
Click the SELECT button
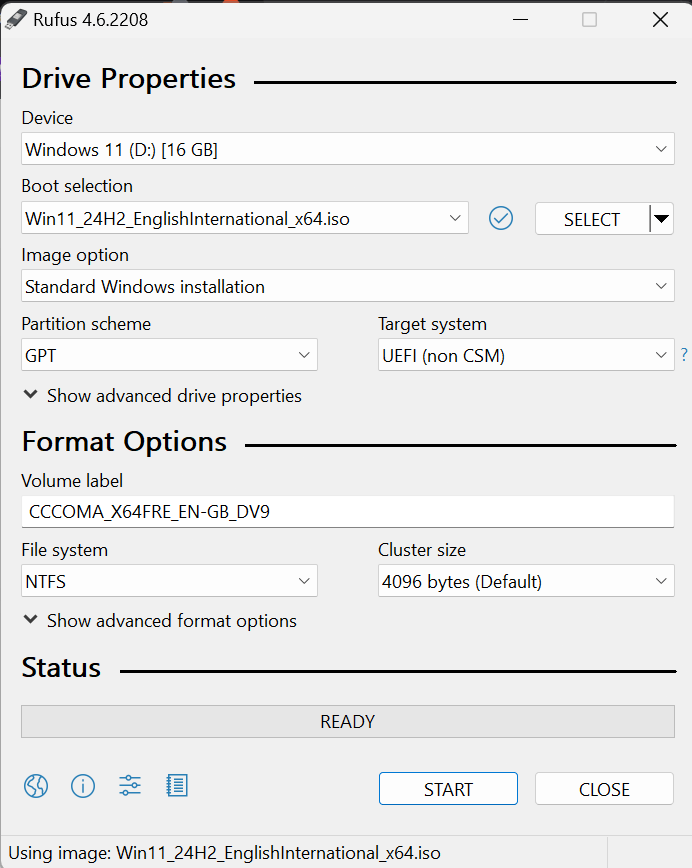592,219
